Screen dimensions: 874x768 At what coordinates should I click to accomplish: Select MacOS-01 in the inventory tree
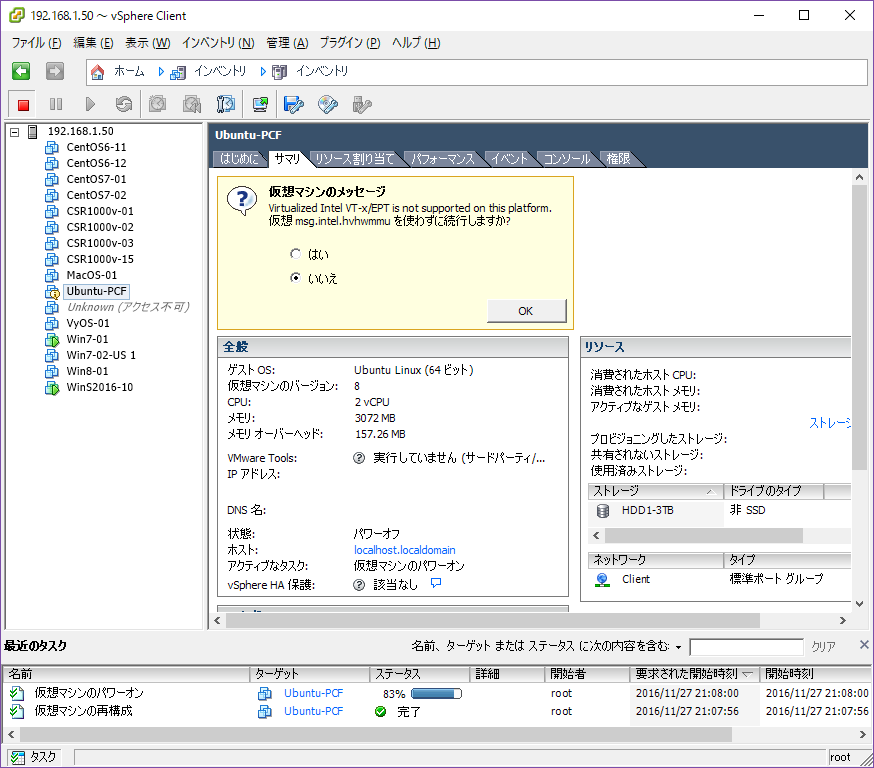tap(91, 275)
